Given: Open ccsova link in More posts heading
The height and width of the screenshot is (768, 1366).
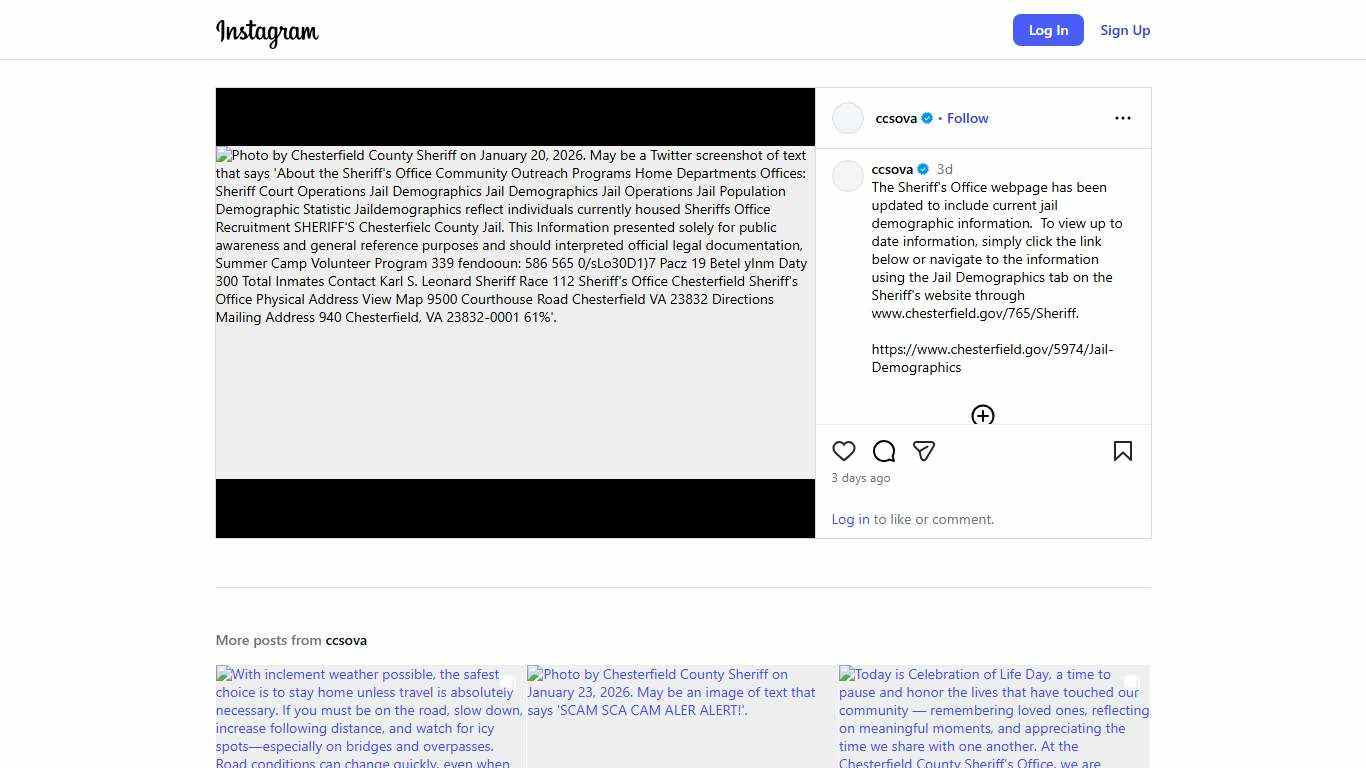Looking at the screenshot, I should click(x=346, y=640).
